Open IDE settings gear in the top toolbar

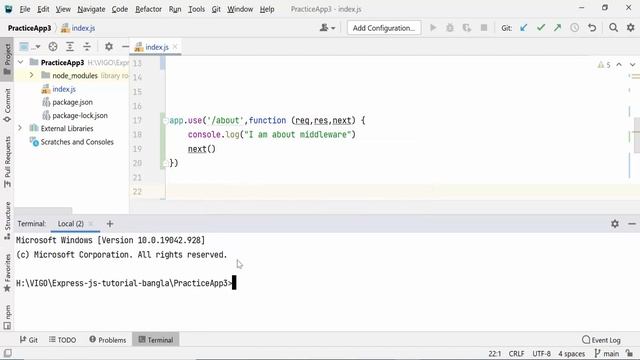point(631,28)
